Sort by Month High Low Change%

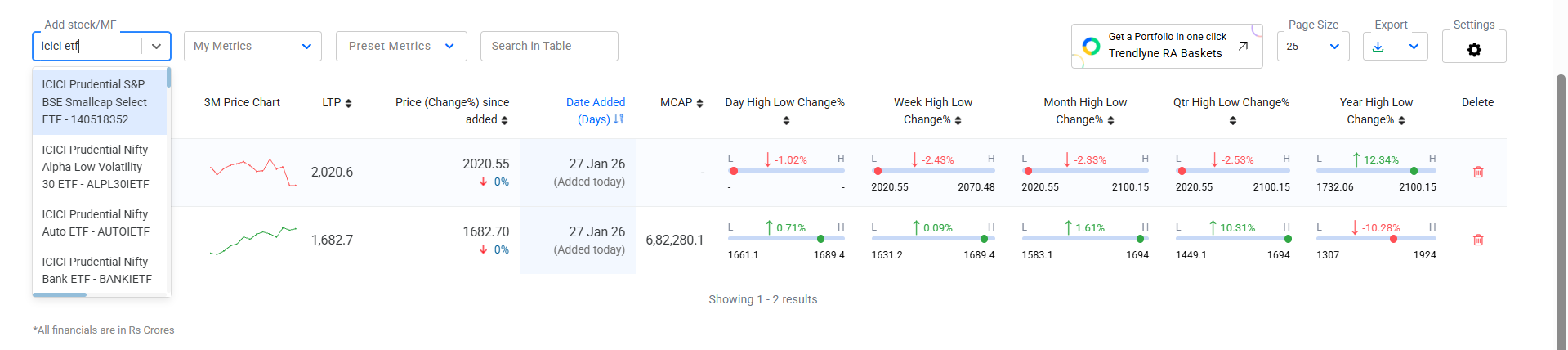1110,120
